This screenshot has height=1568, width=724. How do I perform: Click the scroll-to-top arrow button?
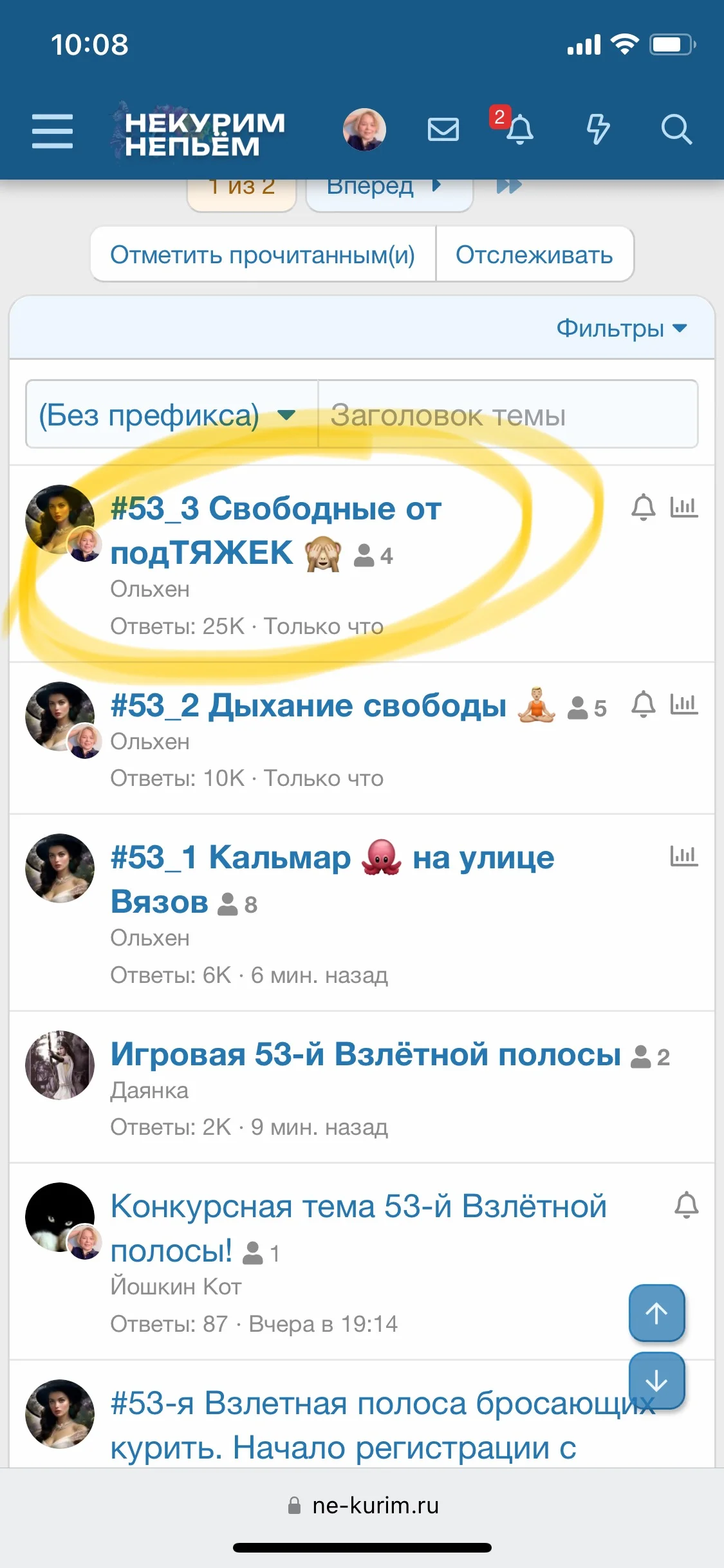pos(656,1313)
